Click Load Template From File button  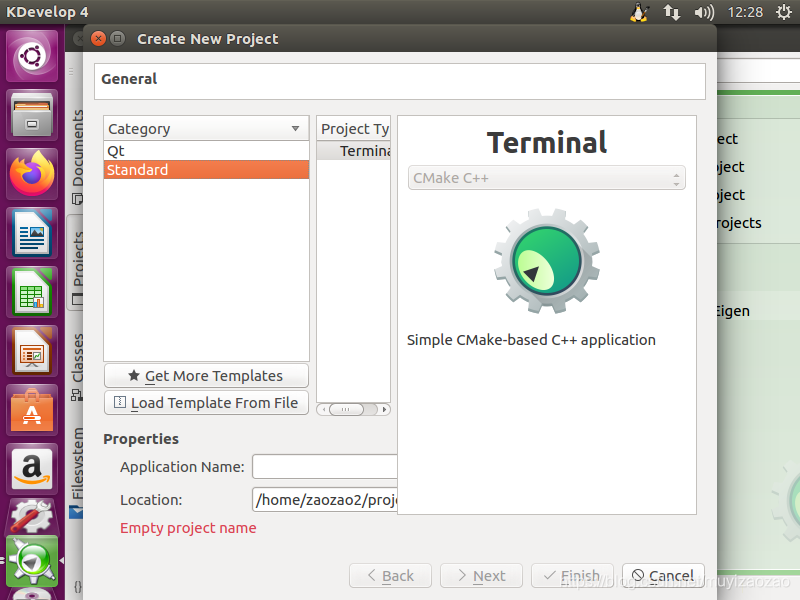(x=206, y=403)
